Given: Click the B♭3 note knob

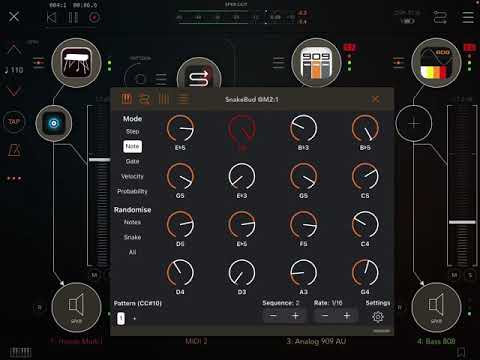Looking at the screenshot, I should coord(303,129).
